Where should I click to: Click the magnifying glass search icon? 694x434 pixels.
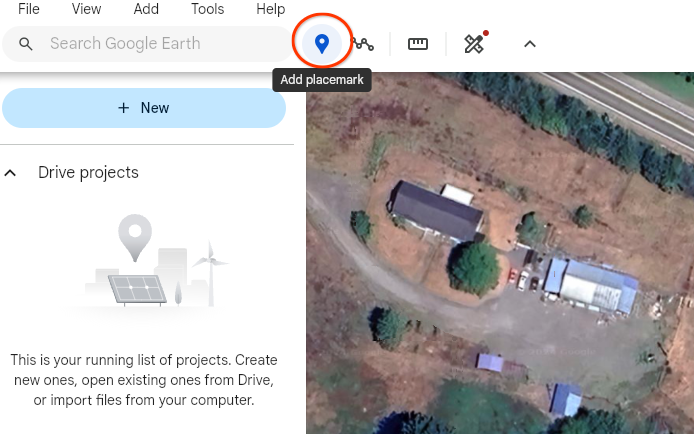26,44
